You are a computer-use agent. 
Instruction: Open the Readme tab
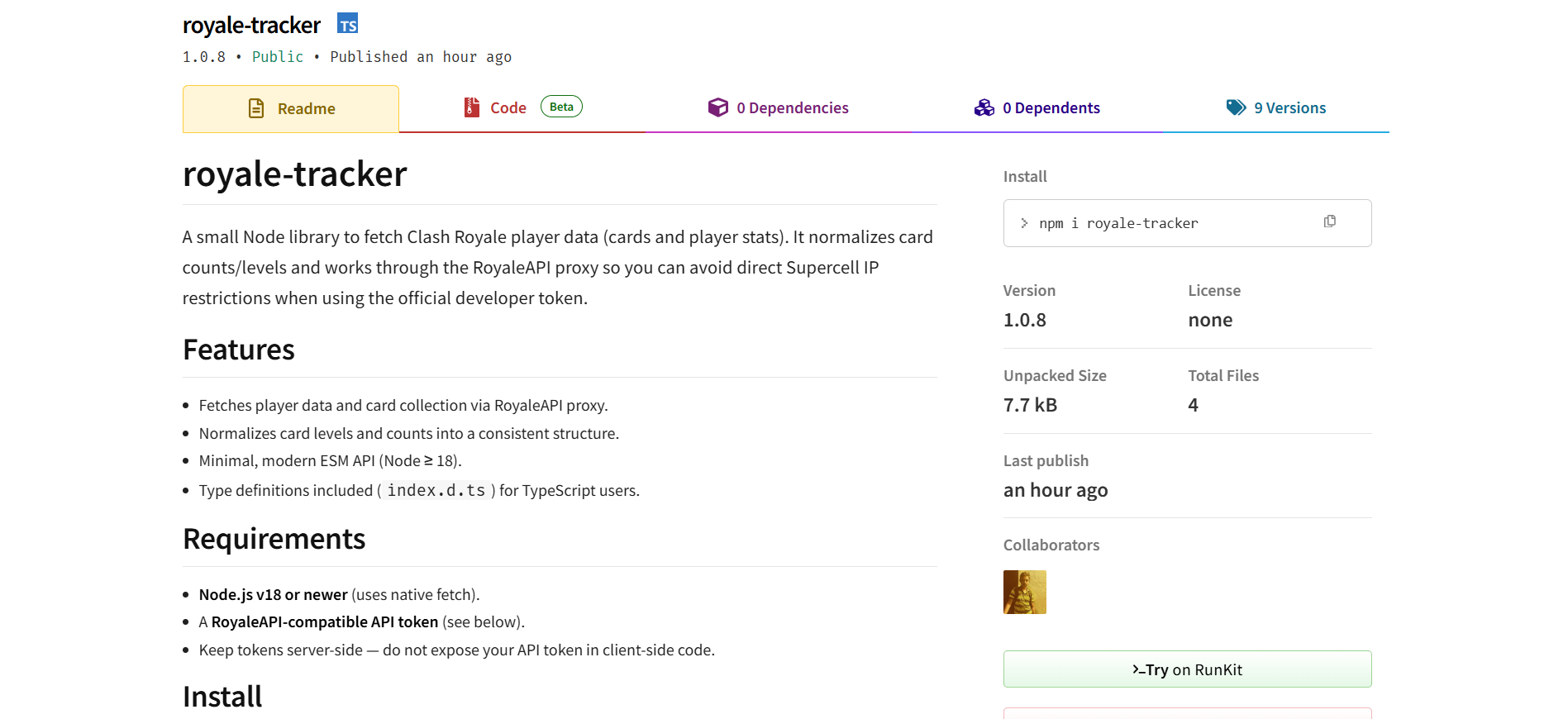pyautogui.click(x=306, y=109)
